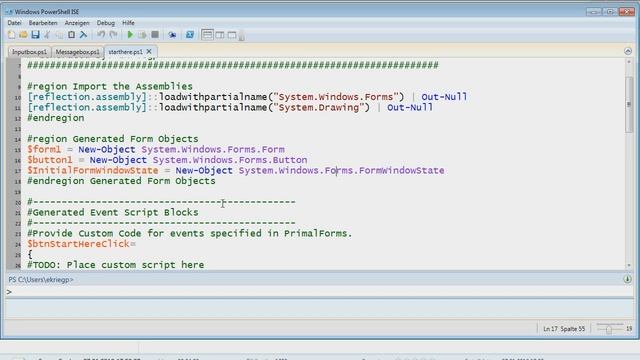Click "#Generated Event Script Blocks" comment
The image size is (640, 360).
tap(113, 212)
